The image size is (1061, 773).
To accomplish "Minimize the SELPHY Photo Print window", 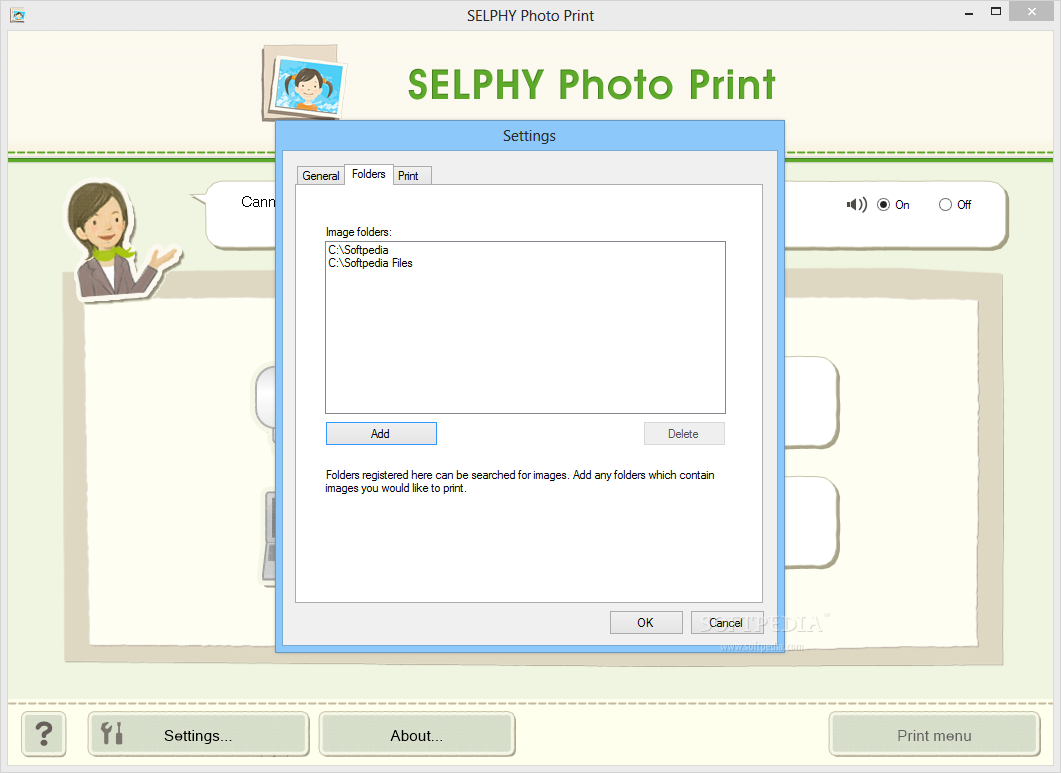I will 969,14.
